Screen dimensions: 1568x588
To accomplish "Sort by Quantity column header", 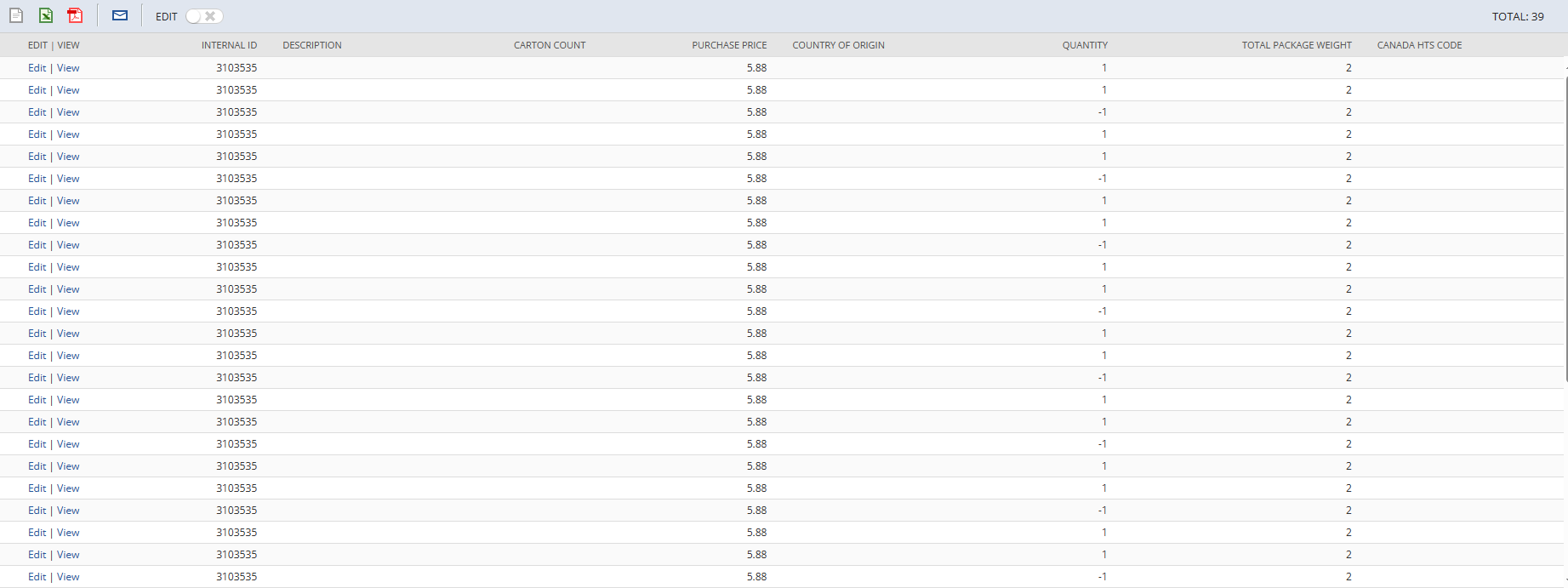I will point(1085,45).
